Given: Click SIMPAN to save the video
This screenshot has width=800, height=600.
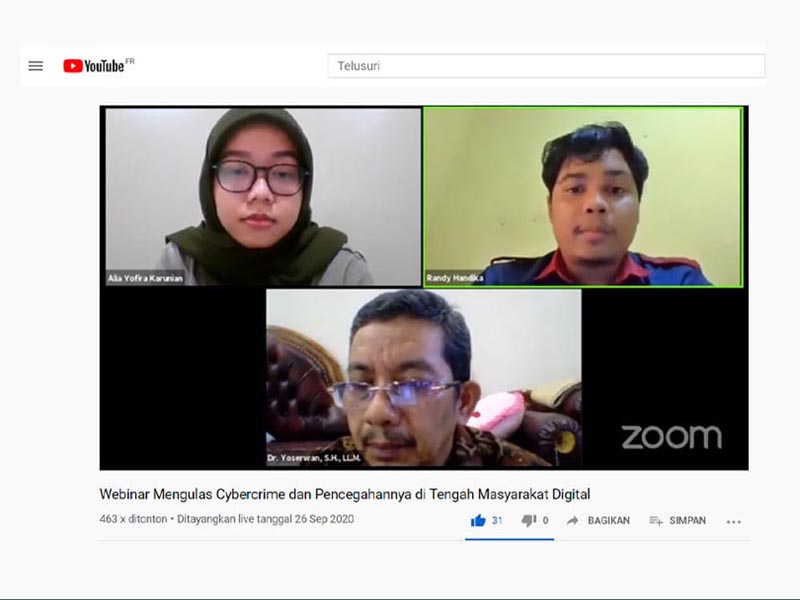Looking at the screenshot, I should click(687, 520).
